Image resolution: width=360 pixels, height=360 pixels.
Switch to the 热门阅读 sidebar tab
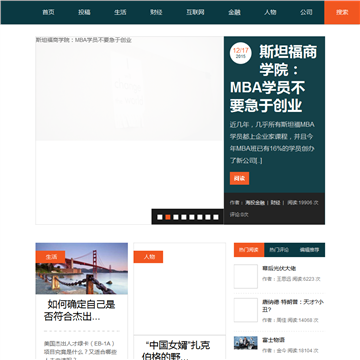(x=249, y=250)
